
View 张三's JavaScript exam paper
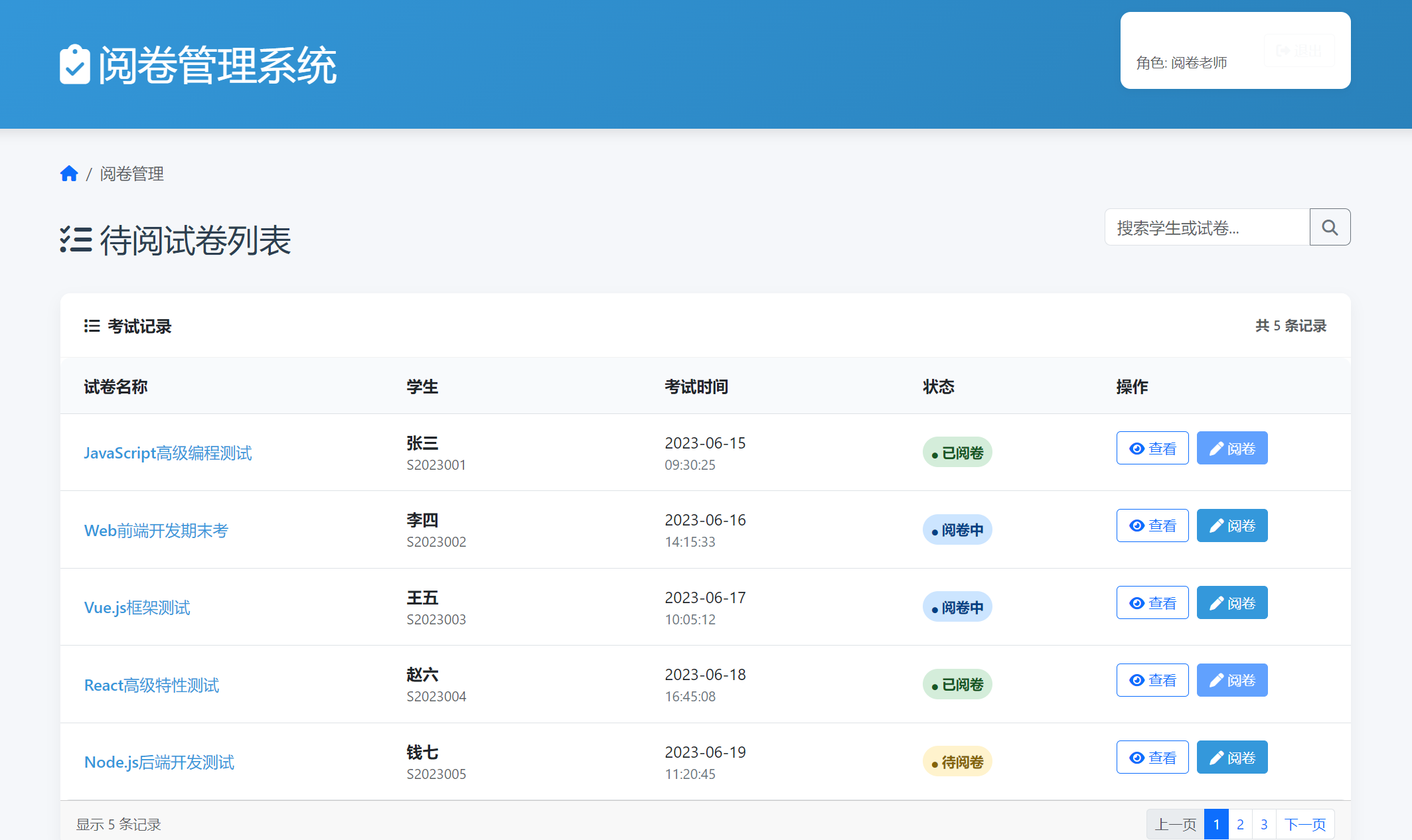tap(1152, 449)
